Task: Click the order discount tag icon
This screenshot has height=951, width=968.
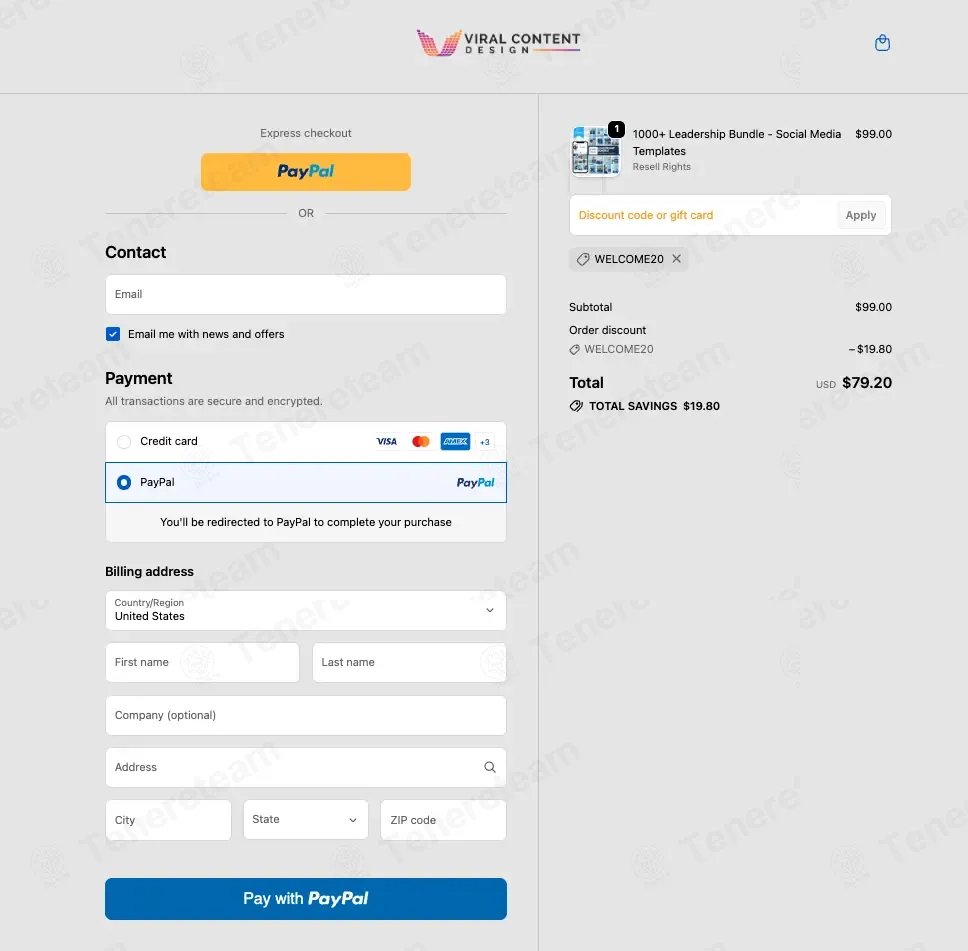Action: (x=574, y=350)
